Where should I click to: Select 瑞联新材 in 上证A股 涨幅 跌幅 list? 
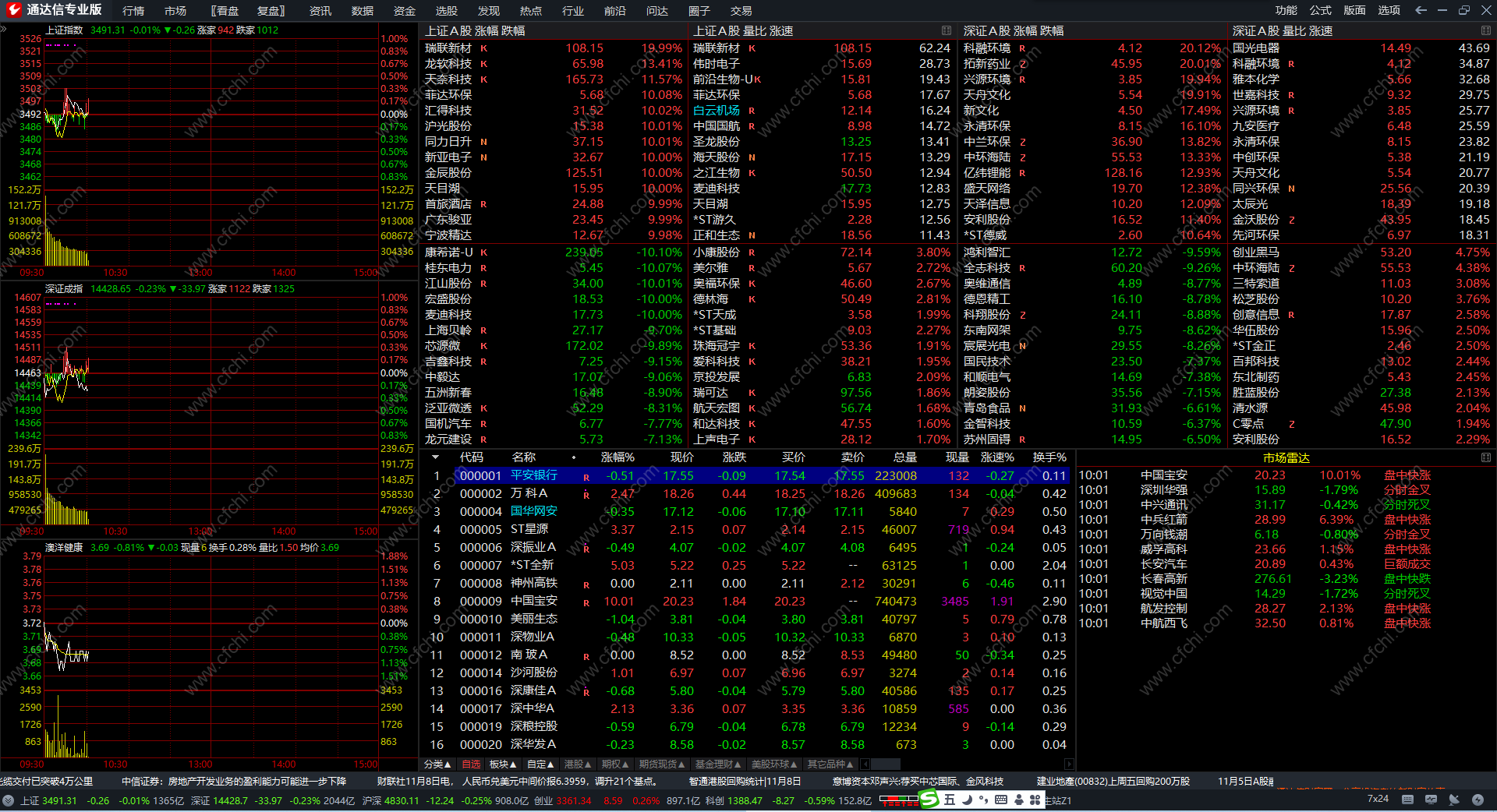pos(554,48)
